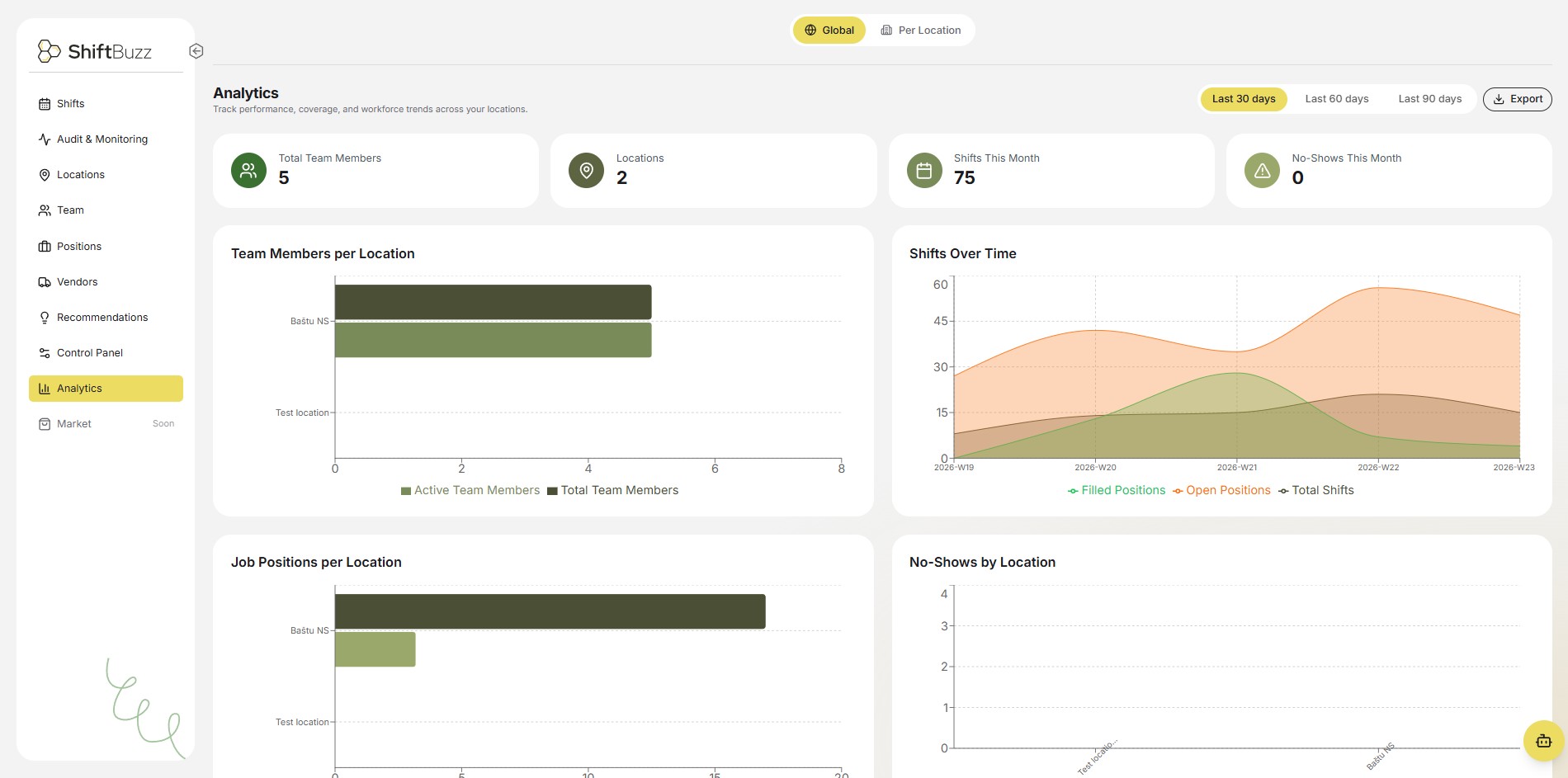The height and width of the screenshot is (778, 1568).
Task: Toggle Filled Positions legend series
Action: (x=1117, y=490)
